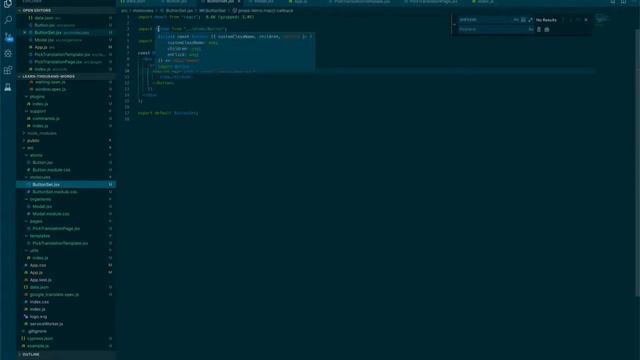This screenshot has width=640, height=360.
Task: Open PickTranslationTemplate.jsx in Open Editors list
Action: point(65,55)
